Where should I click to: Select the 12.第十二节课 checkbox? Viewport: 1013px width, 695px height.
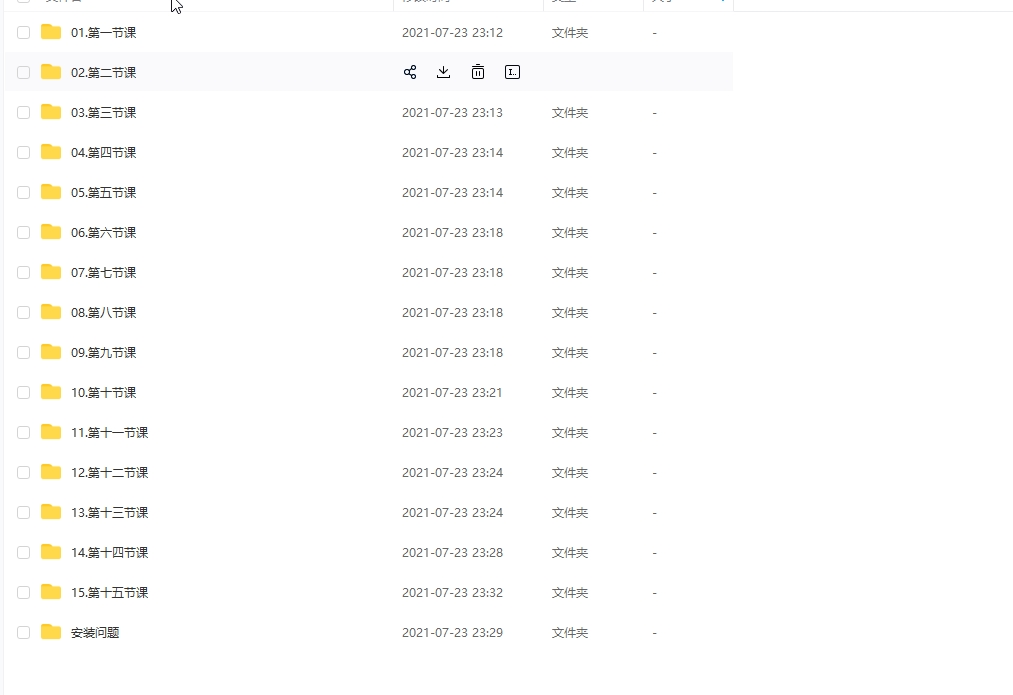[23, 473]
